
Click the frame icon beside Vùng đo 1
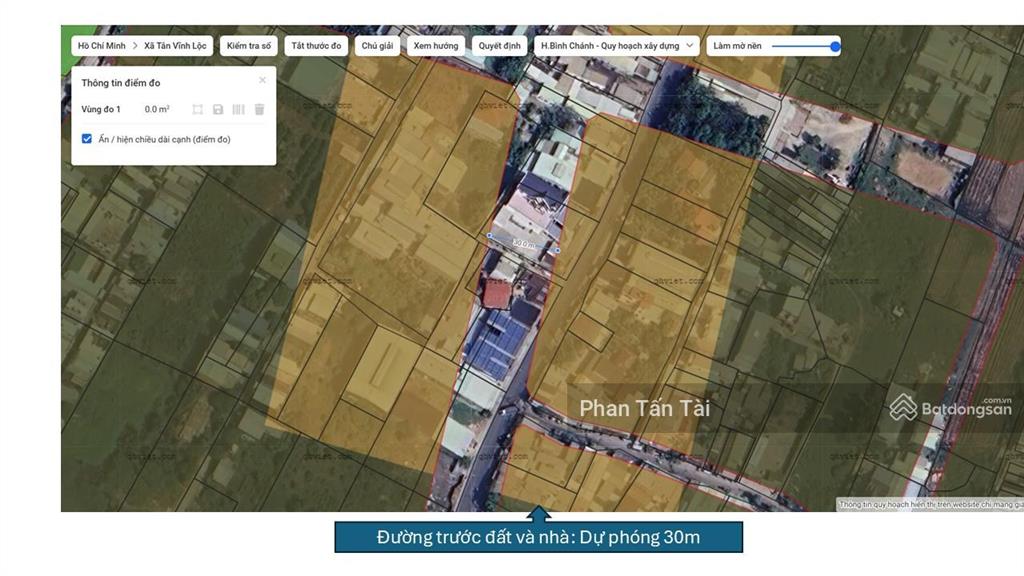(x=197, y=109)
